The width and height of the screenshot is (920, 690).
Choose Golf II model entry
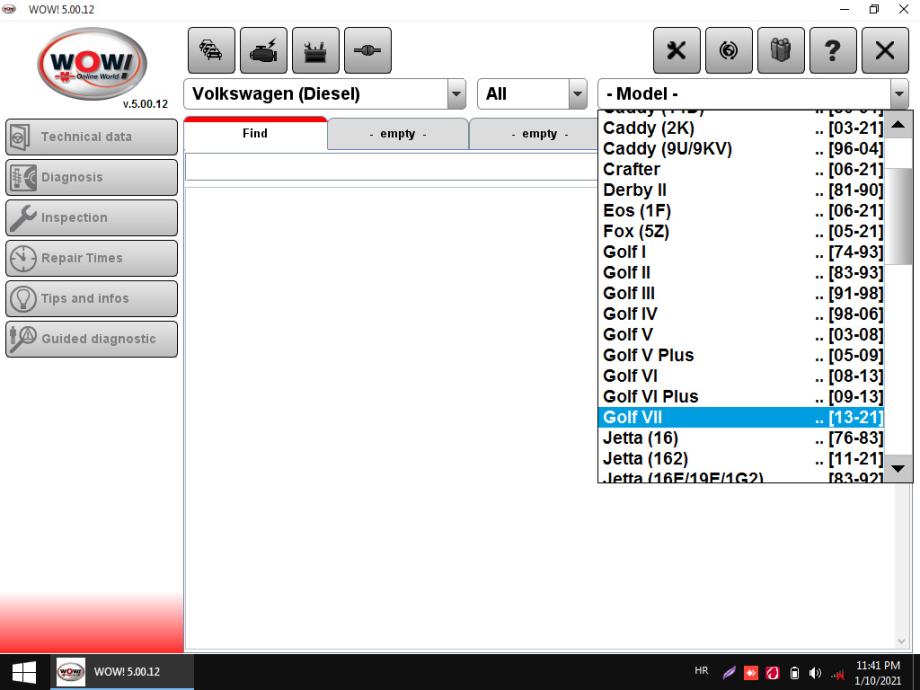(742, 272)
